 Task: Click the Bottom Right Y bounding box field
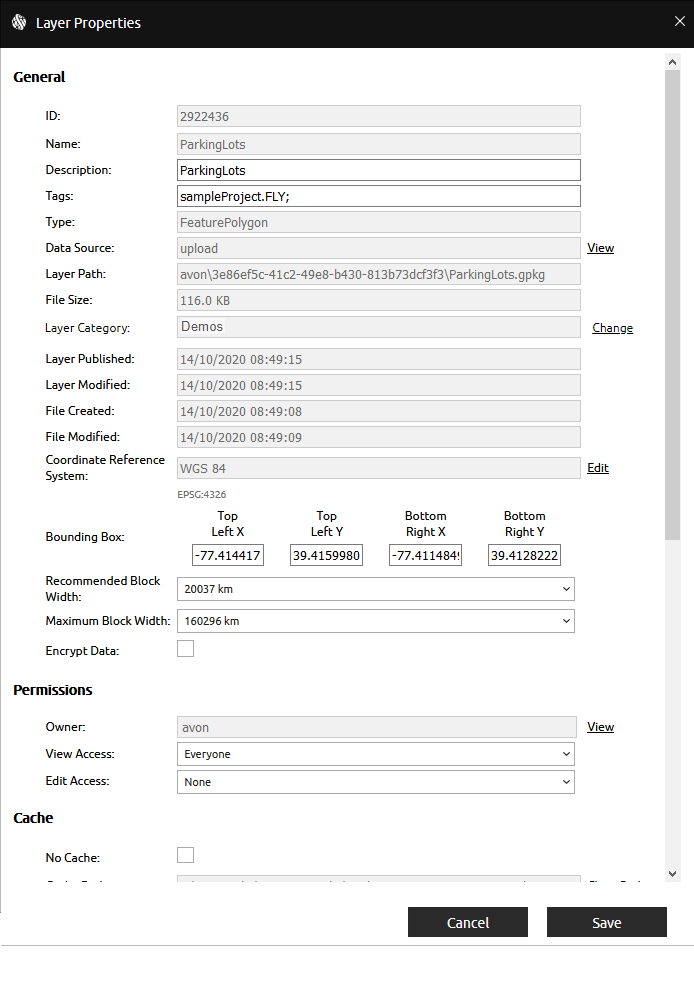click(x=525, y=555)
